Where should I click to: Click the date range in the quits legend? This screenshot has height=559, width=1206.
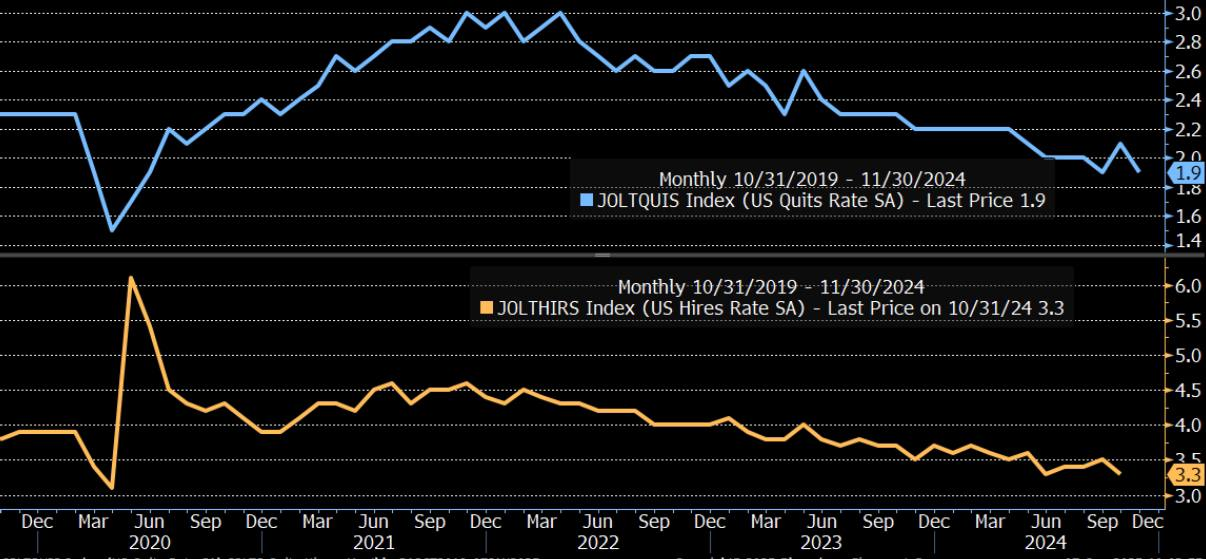coord(812,179)
